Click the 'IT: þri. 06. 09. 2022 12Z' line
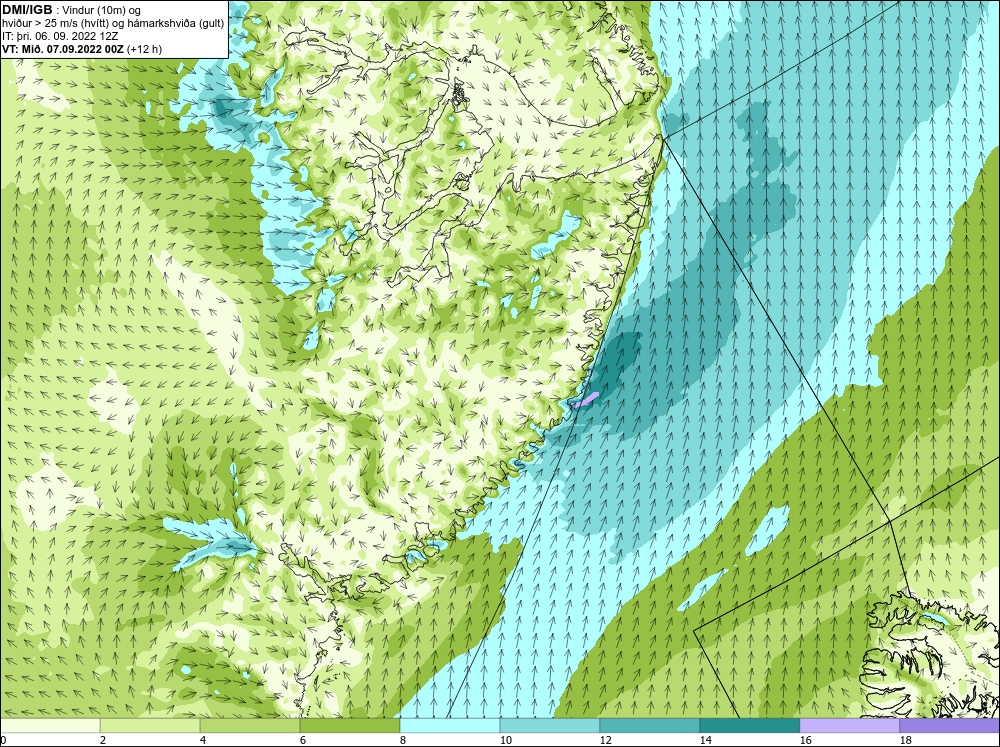The image size is (1000, 747). [x=59, y=36]
